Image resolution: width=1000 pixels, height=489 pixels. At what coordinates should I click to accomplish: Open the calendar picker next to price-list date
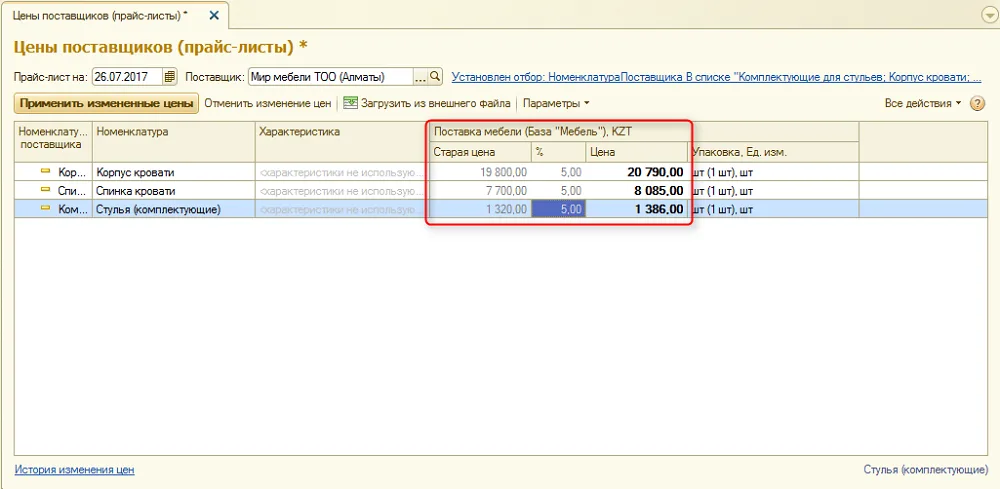tap(169, 77)
